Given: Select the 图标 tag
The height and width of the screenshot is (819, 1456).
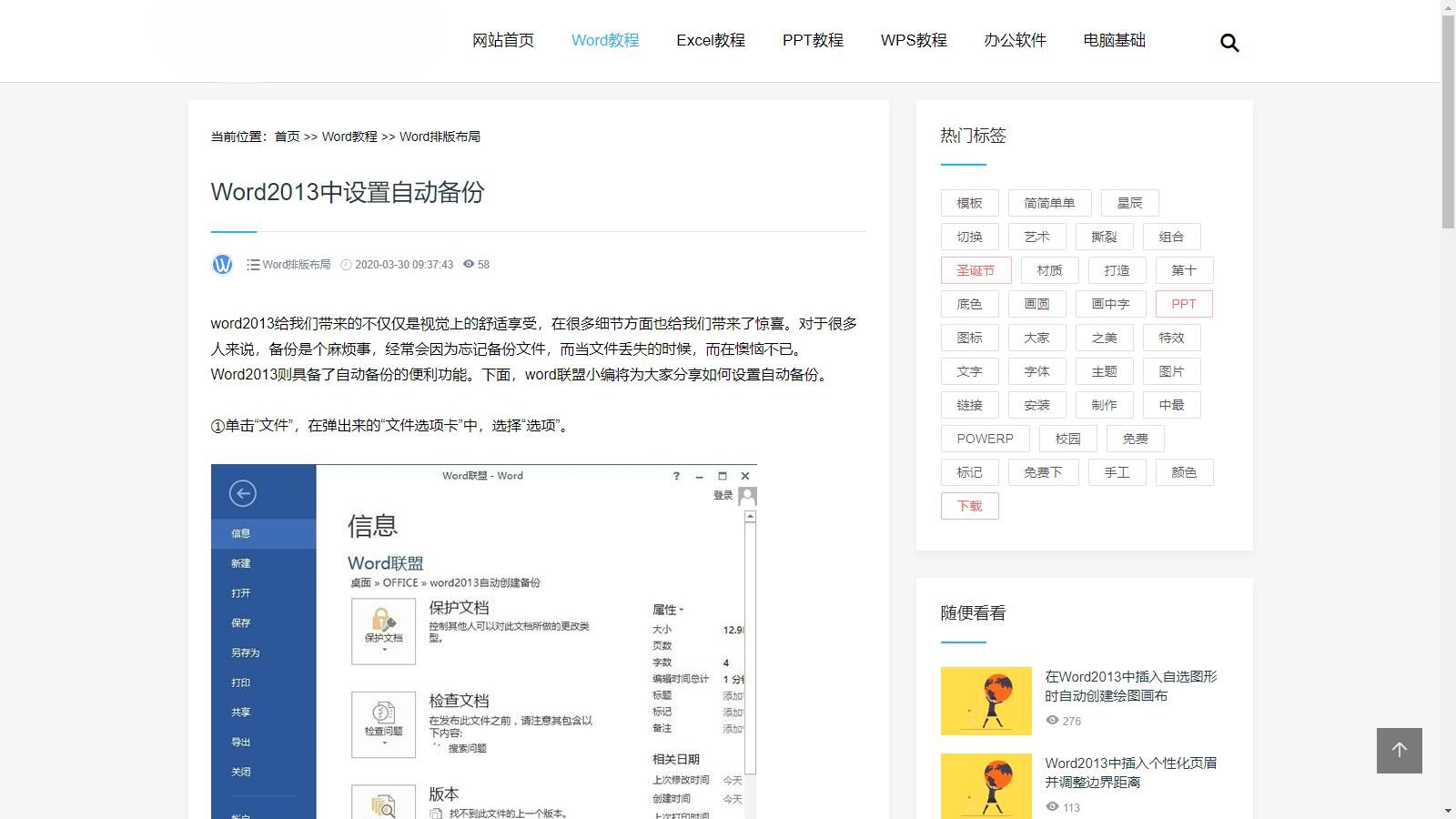Looking at the screenshot, I should (x=970, y=338).
